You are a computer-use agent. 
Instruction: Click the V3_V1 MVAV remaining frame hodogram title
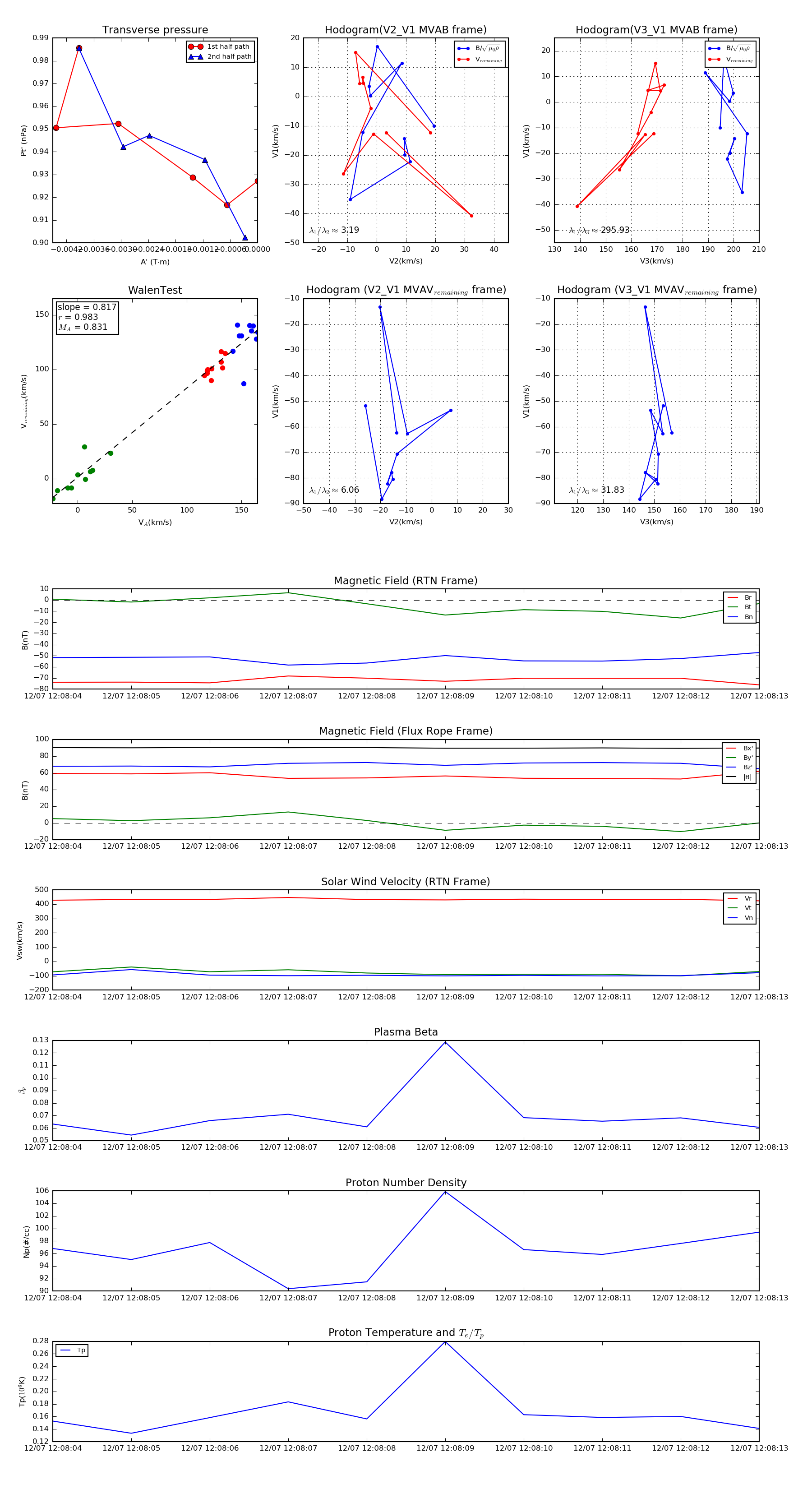click(x=656, y=290)
